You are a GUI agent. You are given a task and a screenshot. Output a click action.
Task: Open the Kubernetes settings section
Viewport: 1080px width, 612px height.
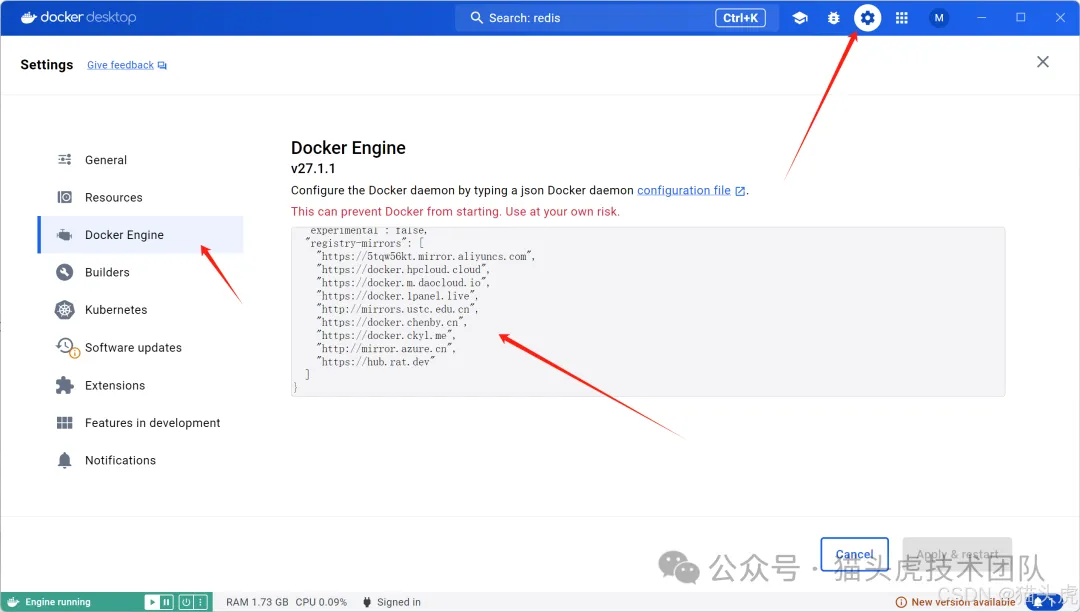141,310
